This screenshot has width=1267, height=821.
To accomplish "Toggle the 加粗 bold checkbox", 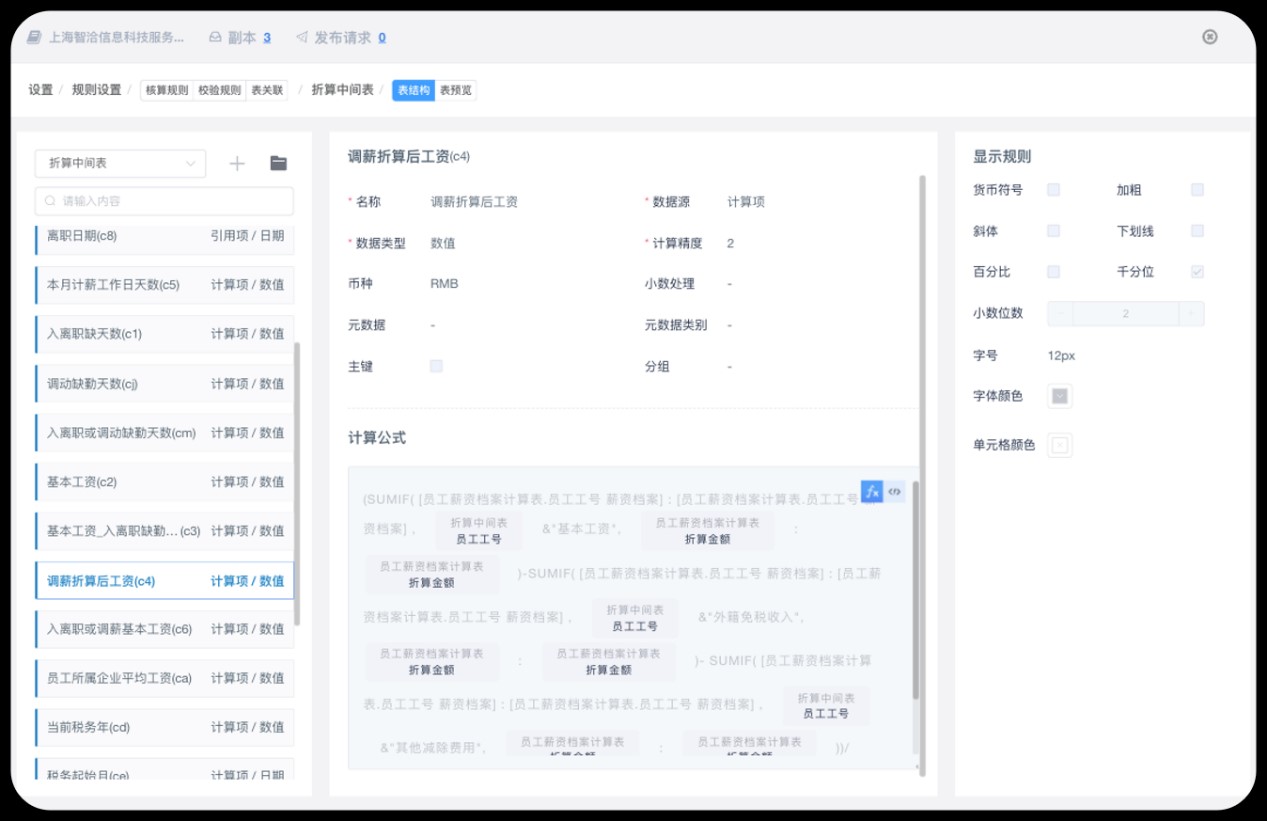I will [1197, 190].
